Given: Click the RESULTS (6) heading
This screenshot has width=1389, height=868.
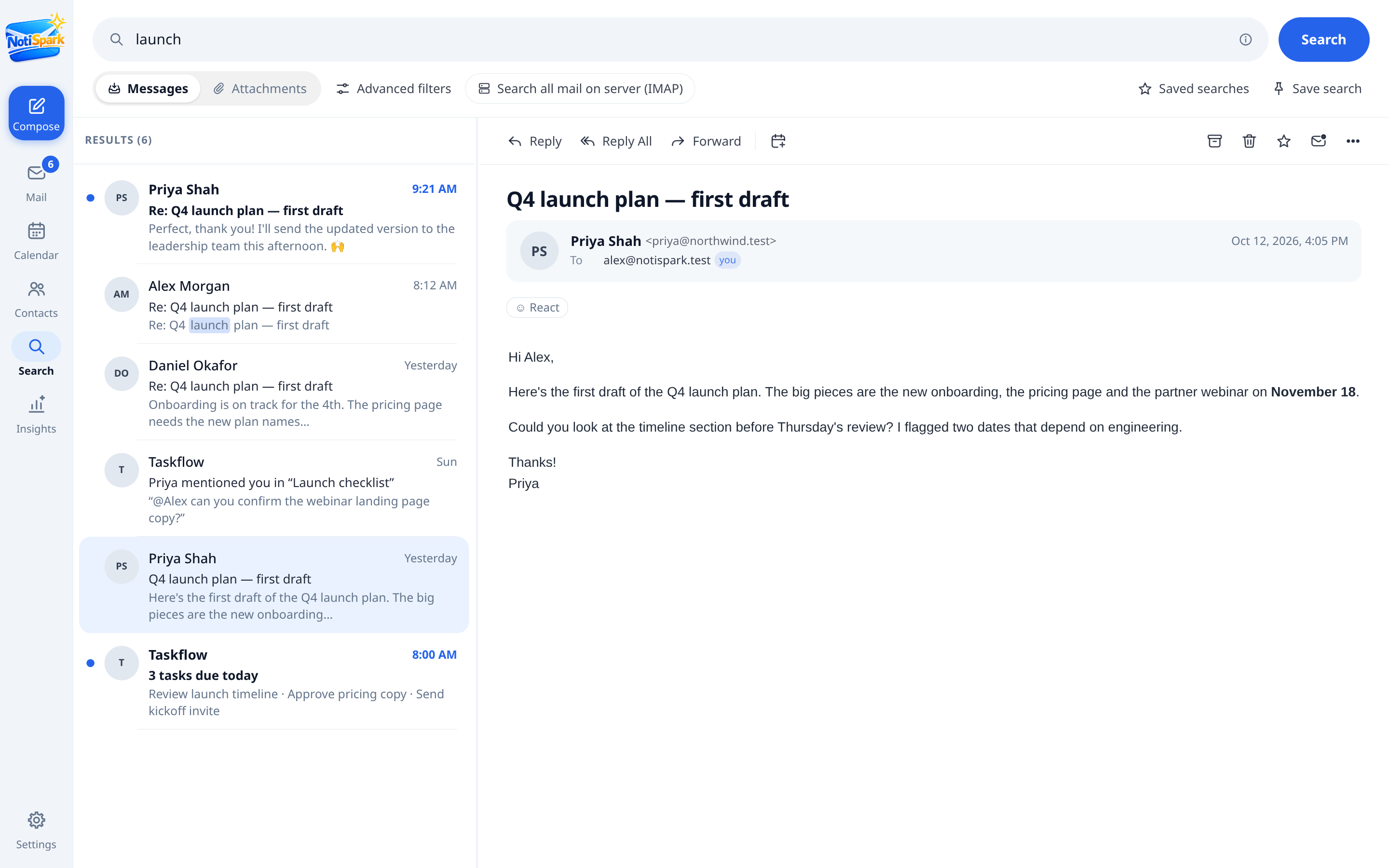Looking at the screenshot, I should point(118,140).
